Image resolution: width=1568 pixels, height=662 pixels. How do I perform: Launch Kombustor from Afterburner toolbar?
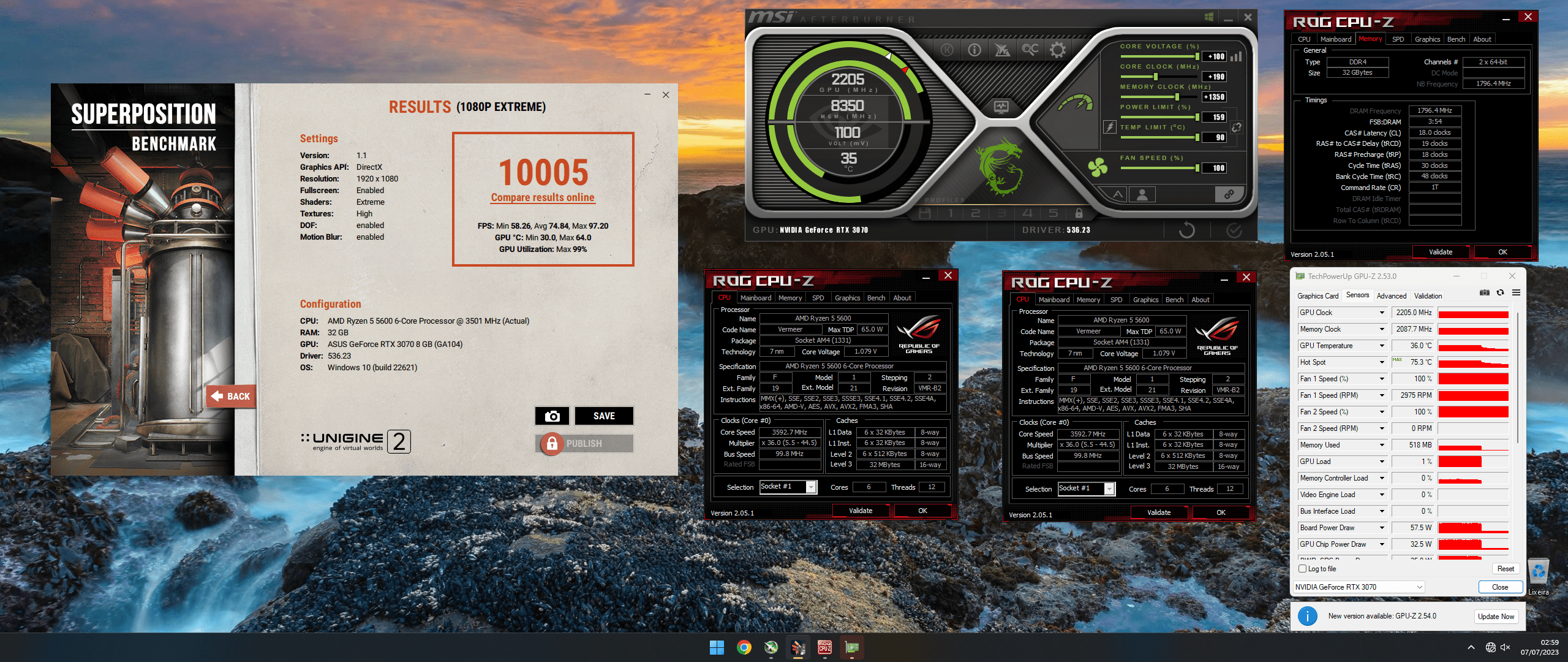pos(947,50)
